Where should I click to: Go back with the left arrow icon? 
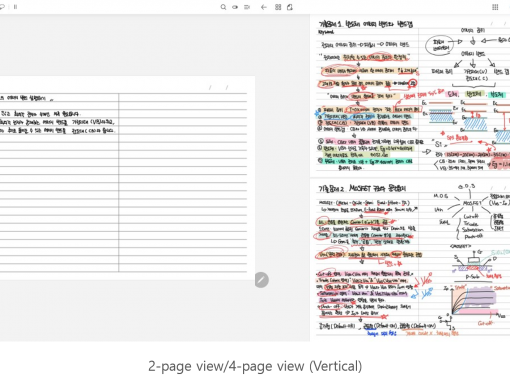click(264, 7)
